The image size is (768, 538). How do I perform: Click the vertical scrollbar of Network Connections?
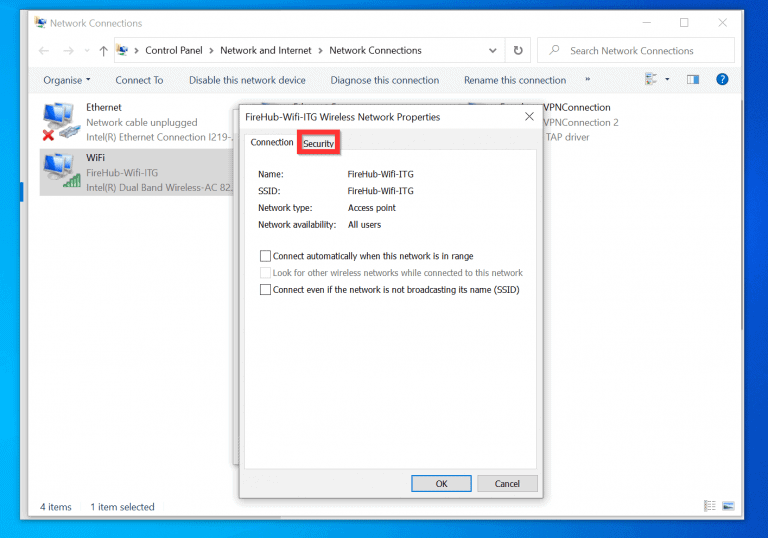tap(742, 216)
